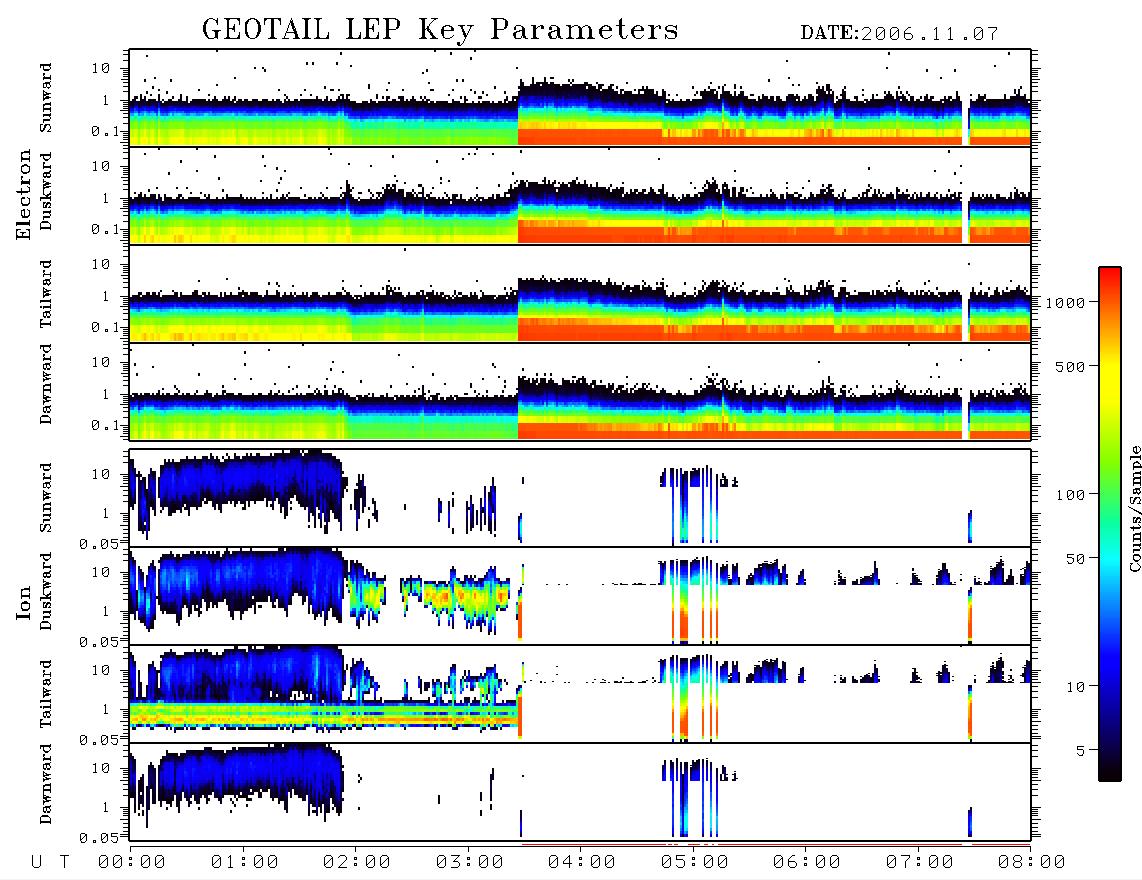Click the color bar "10" tick value
This screenshot has width=1142, height=880.
tap(1075, 687)
